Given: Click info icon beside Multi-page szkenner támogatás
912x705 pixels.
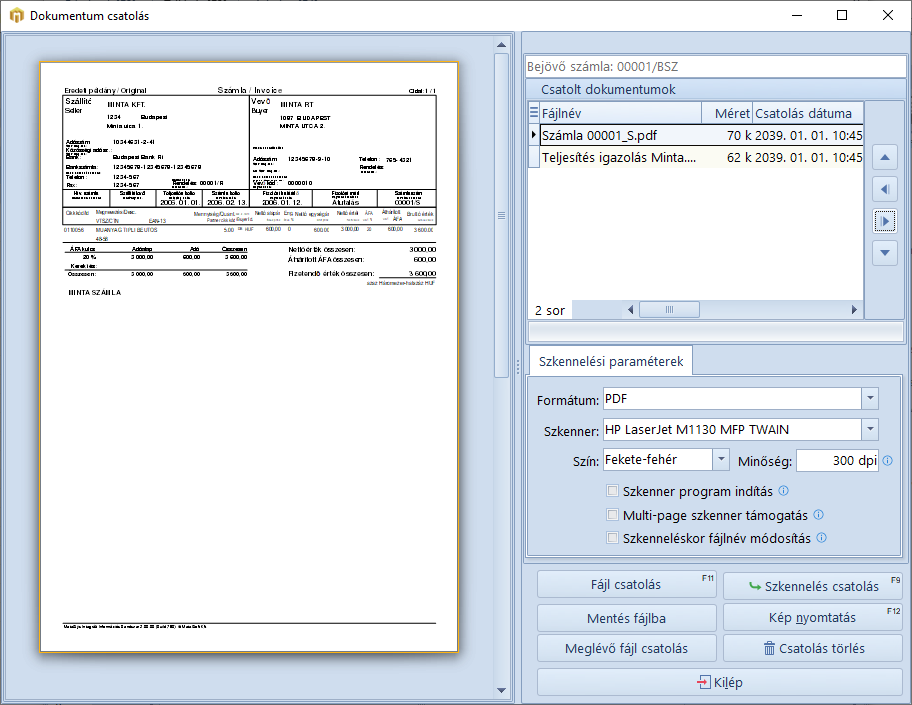Looking at the screenshot, I should 819,515.
